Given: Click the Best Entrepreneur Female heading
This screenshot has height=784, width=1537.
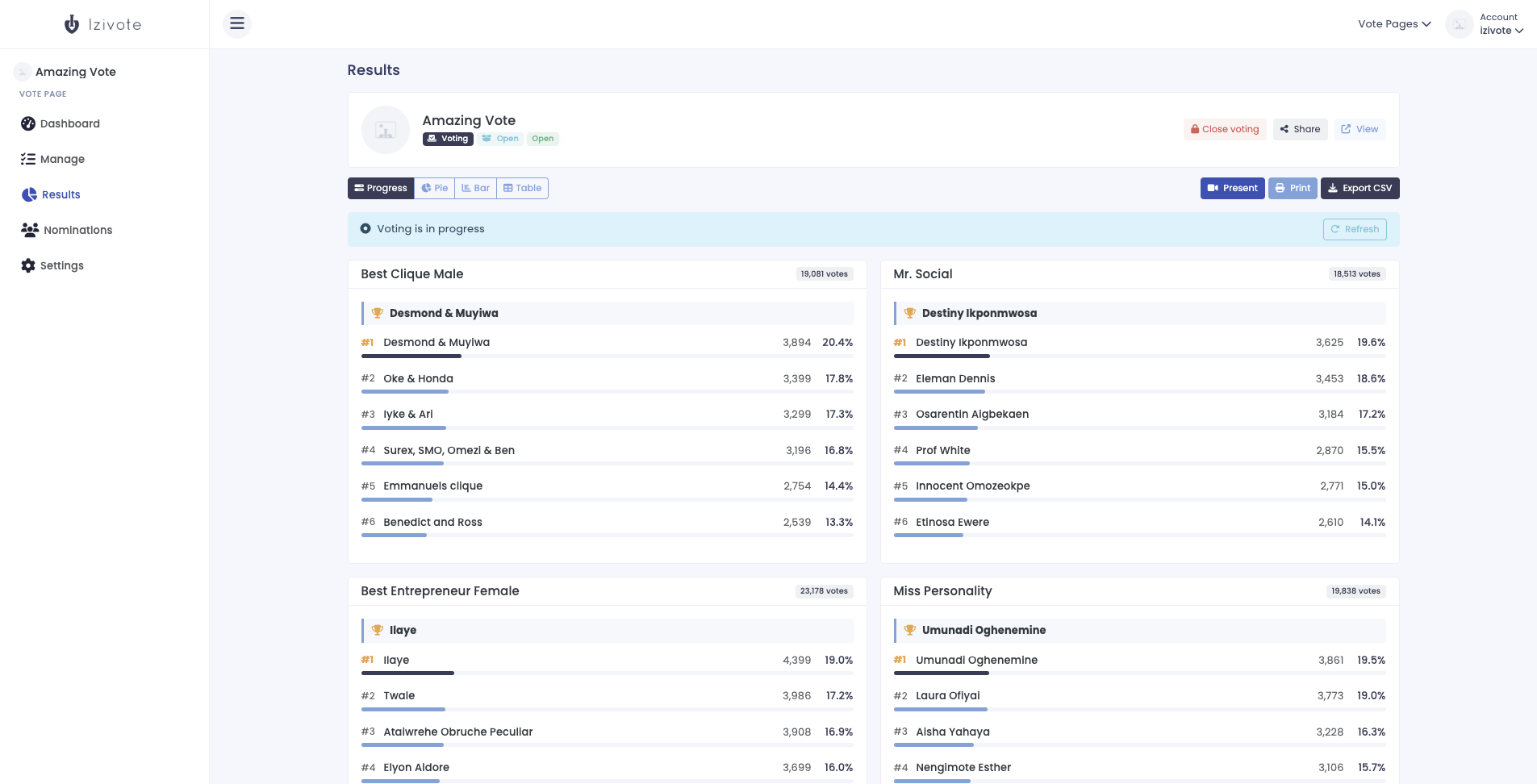Looking at the screenshot, I should [440, 591].
